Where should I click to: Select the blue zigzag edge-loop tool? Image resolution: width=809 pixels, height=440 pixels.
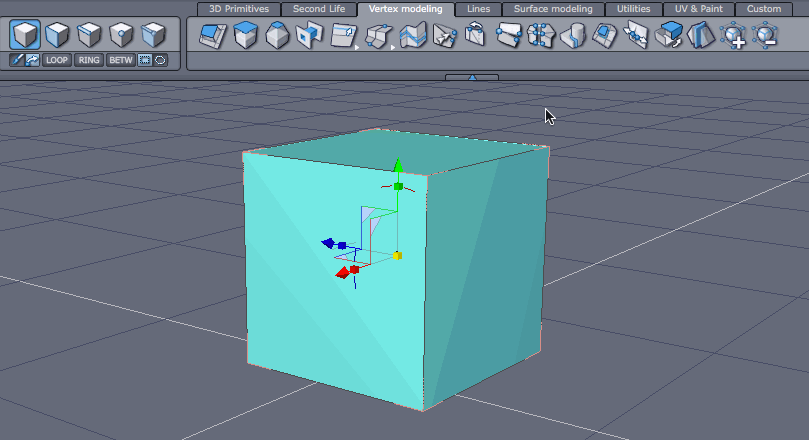click(x=413, y=36)
